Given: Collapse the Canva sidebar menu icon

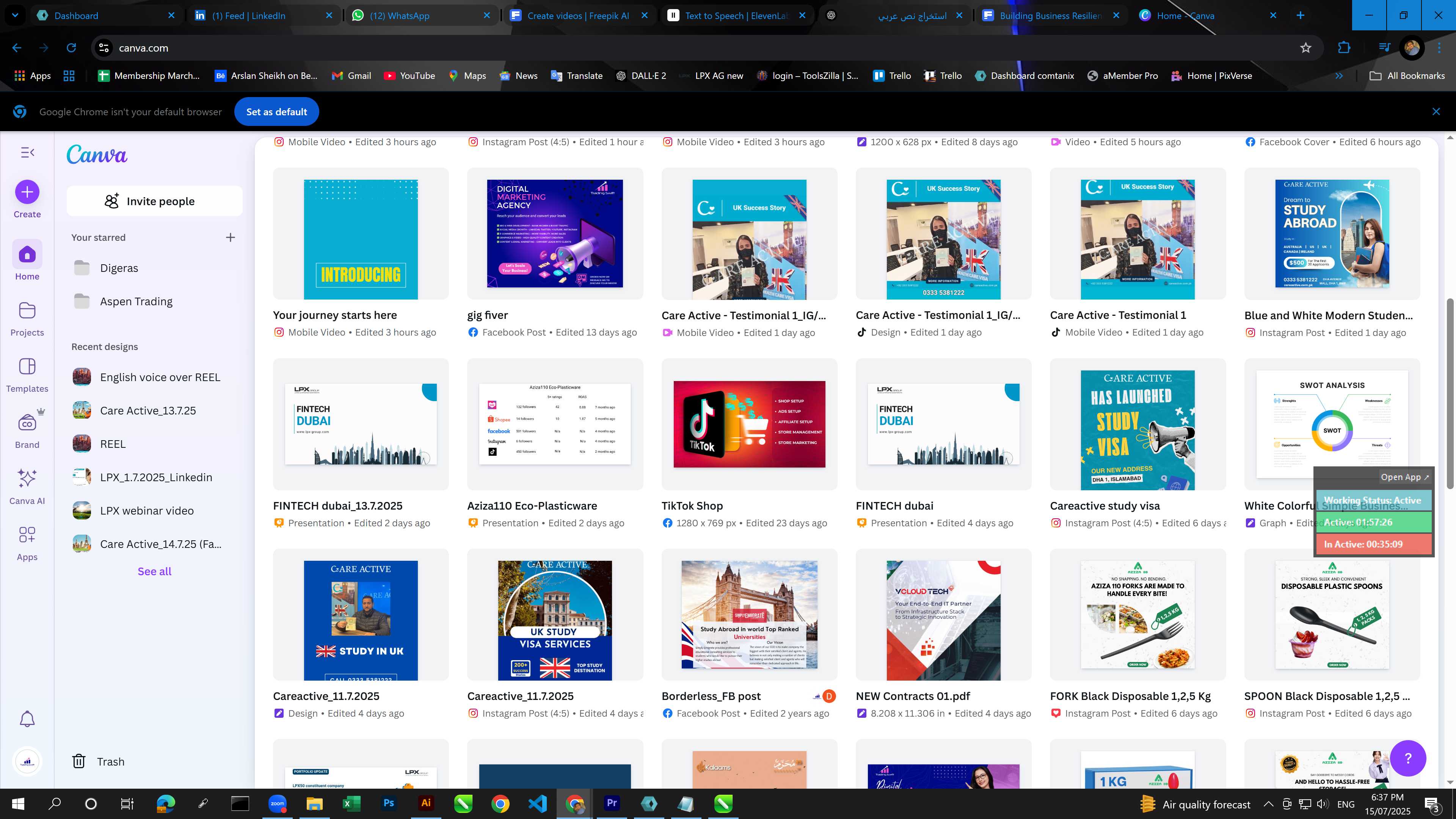Looking at the screenshot, I should point(27,152).
